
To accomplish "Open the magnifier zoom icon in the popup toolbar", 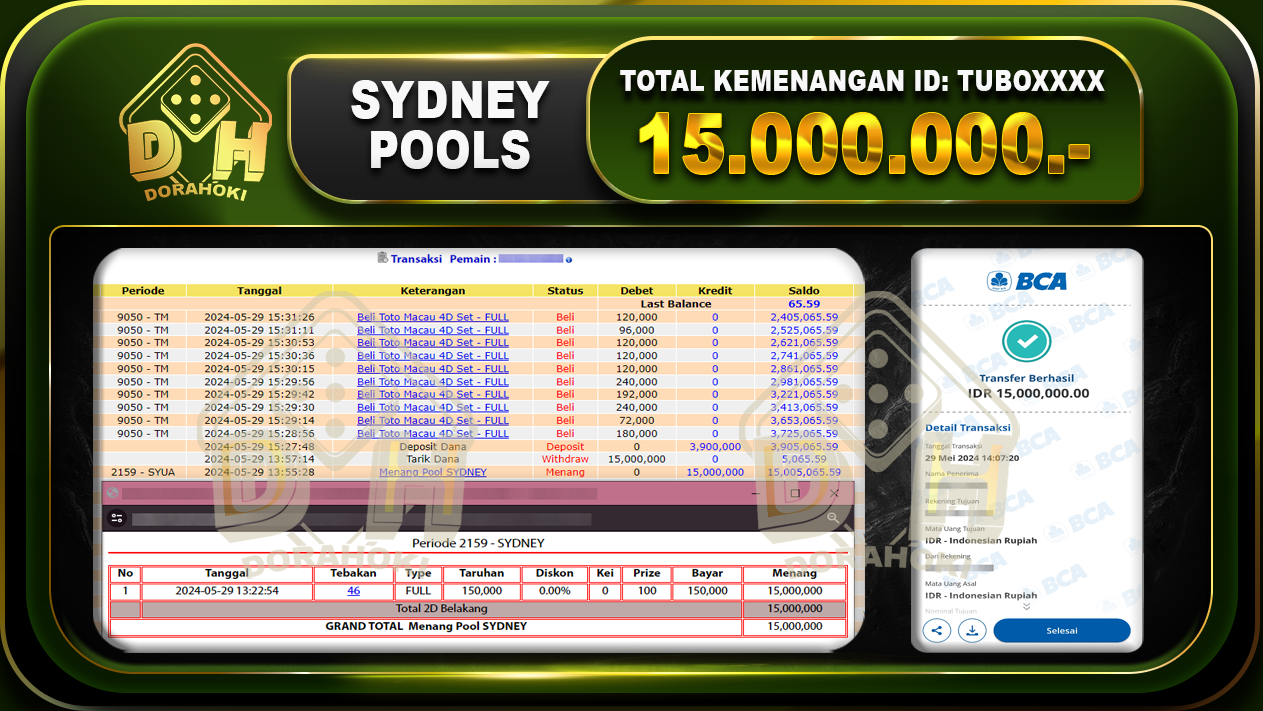I will click(833, 518).
